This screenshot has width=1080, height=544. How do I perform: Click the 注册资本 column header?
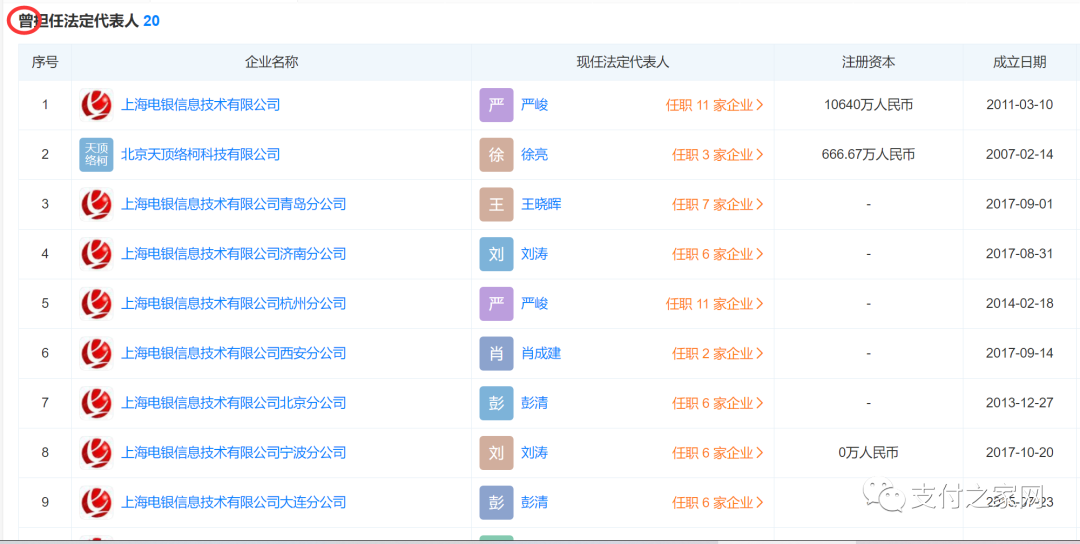click(869, 62)
